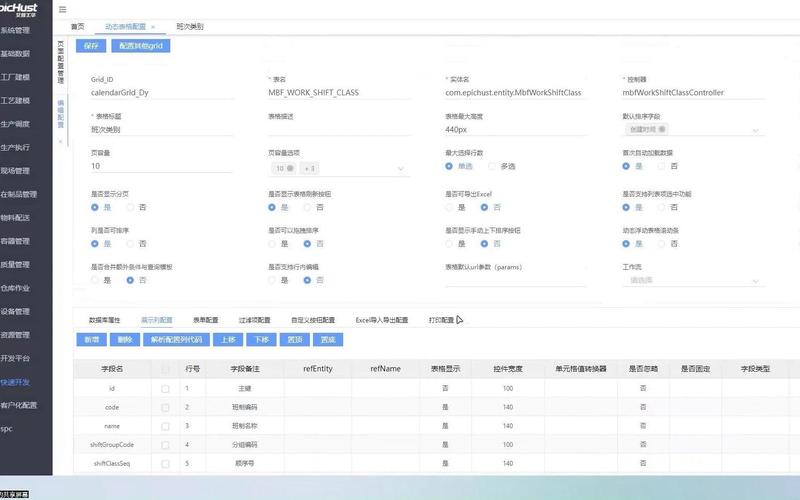Close the 动态表格配置 tab
The width and height of the screenshot is (800, 500).
pos(153,27)
